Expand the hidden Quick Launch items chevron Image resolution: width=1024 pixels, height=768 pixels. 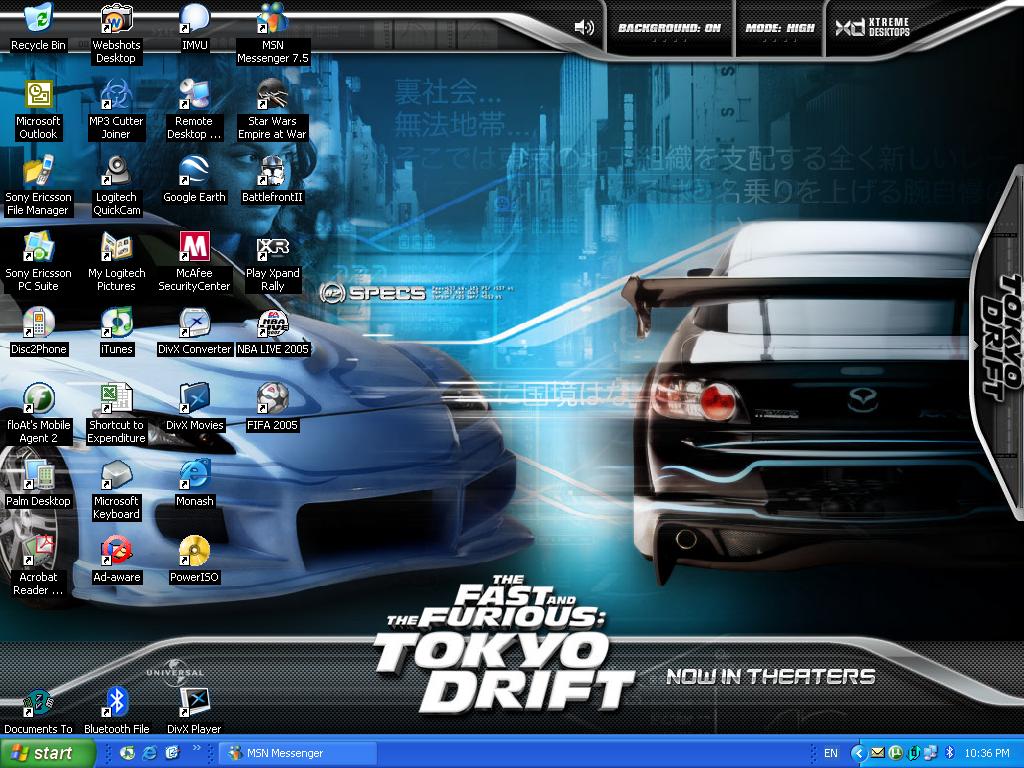click(x=197, y=749)
